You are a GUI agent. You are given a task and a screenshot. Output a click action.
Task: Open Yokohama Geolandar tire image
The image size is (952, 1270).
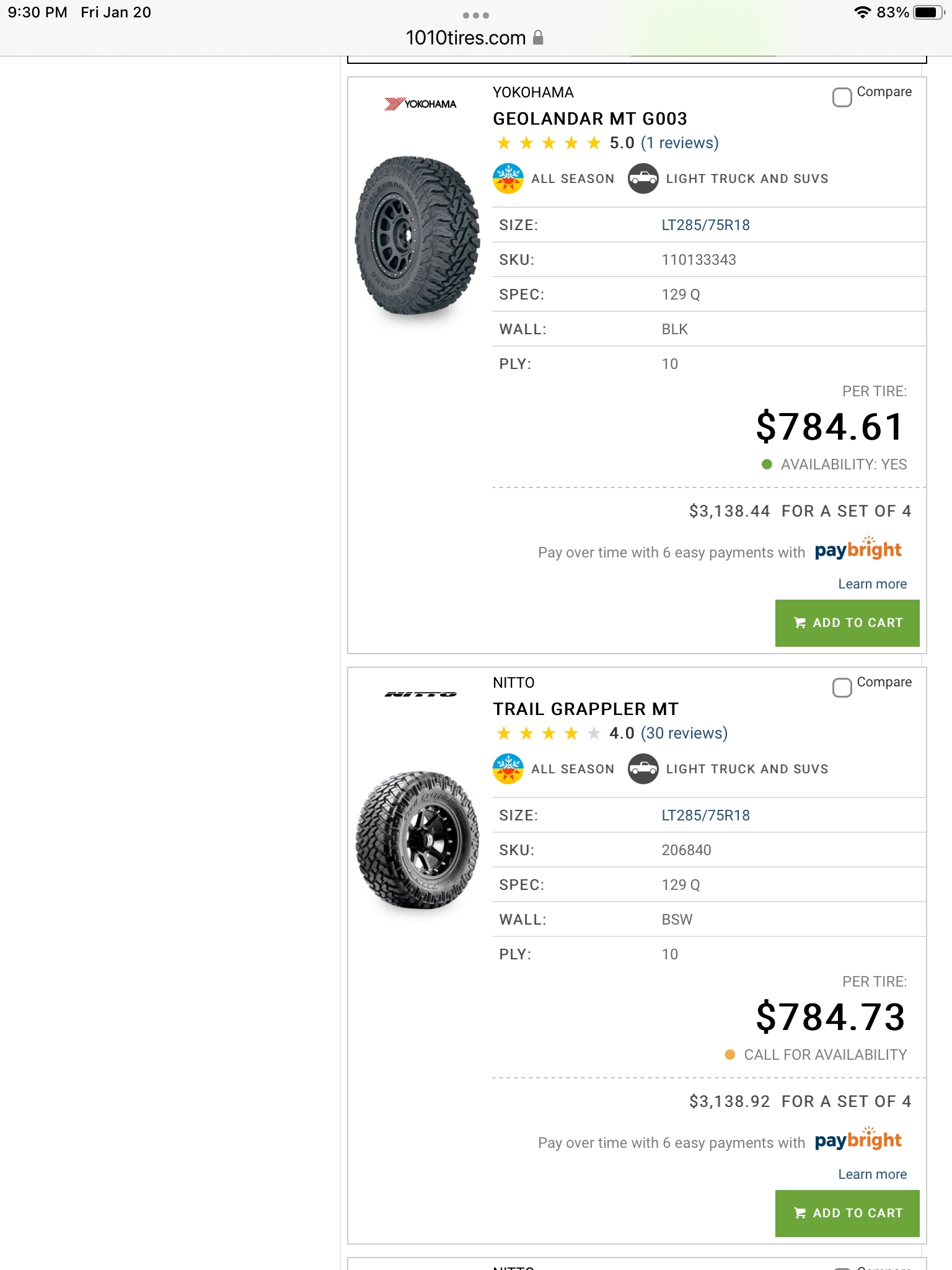(417, 236)
